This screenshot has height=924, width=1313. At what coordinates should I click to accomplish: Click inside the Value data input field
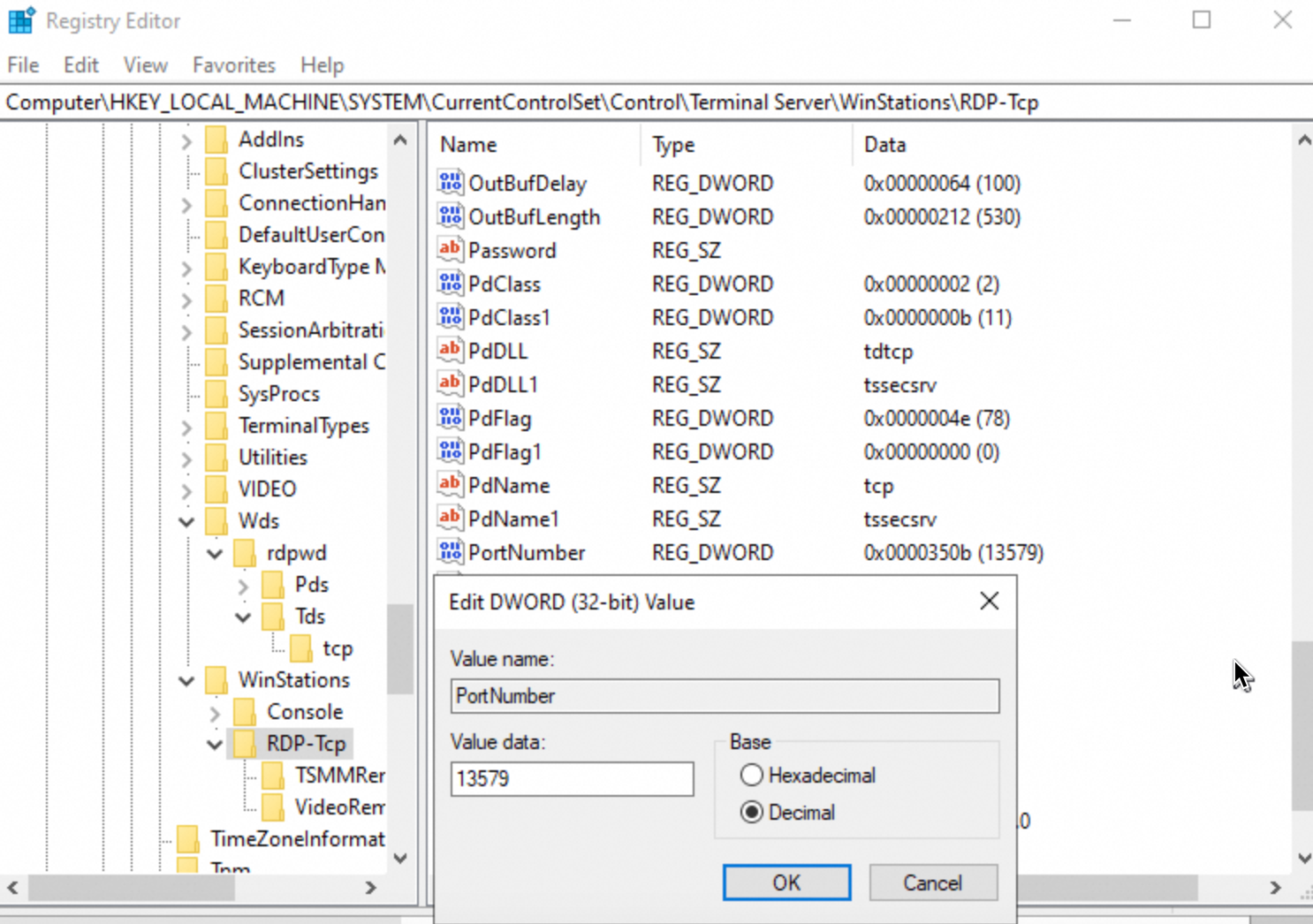coord(572,778)
